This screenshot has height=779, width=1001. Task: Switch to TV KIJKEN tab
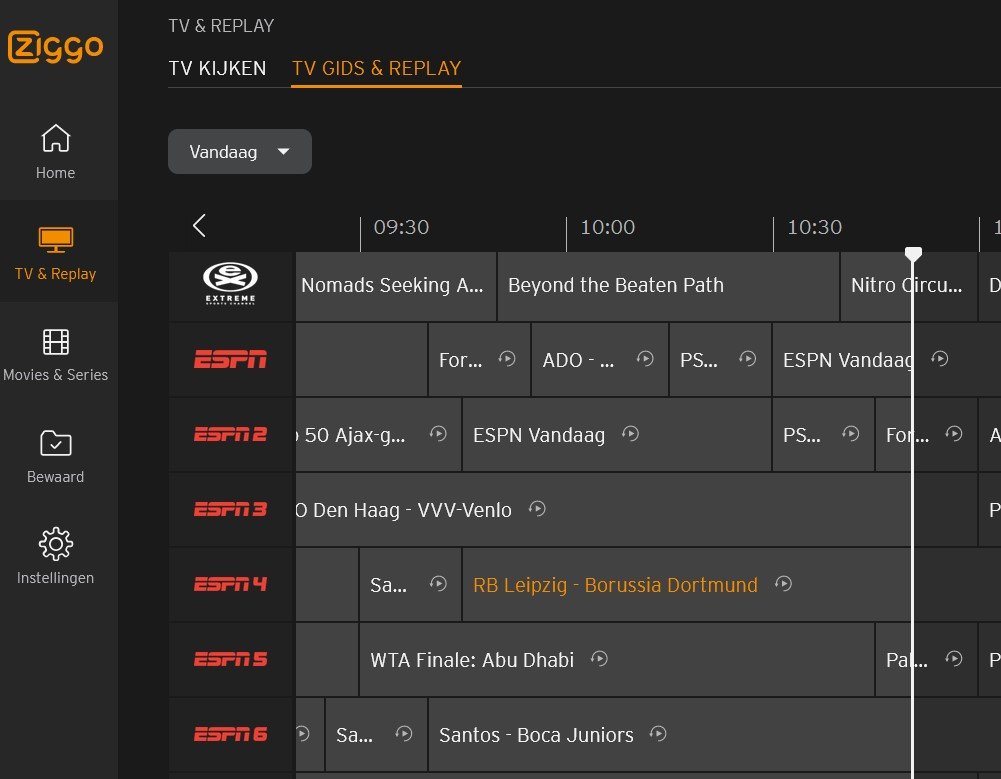[x=217, y=68]
